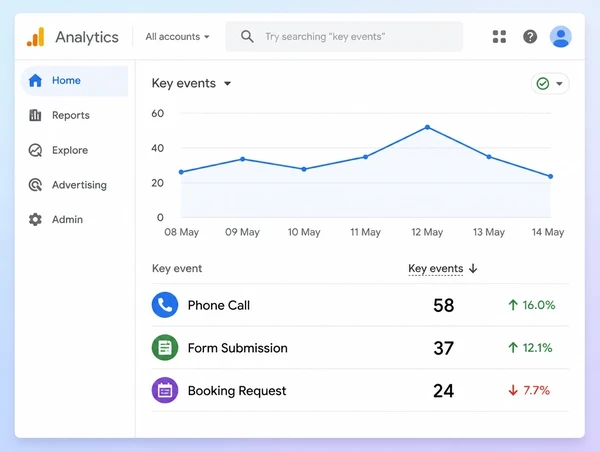600x452 pixels.
Task: Click the Admin gear icon
Action: coord(35,219)
